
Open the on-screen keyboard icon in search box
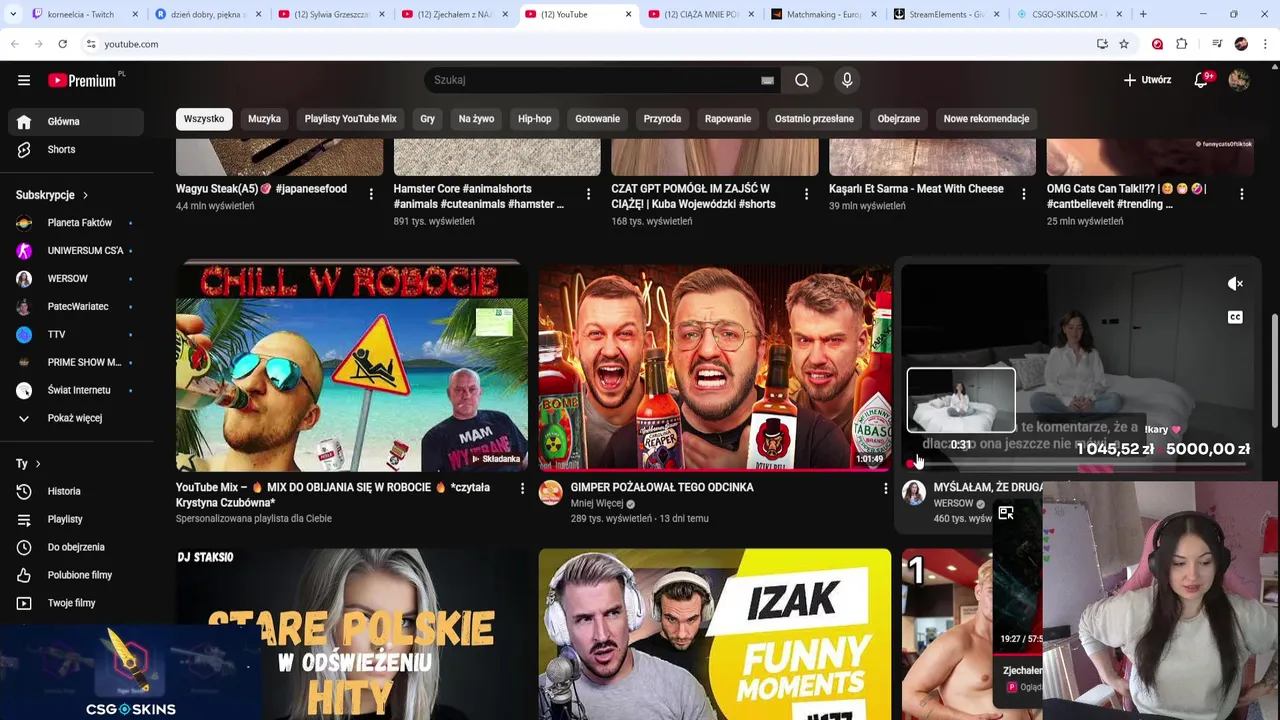(767, 80)
